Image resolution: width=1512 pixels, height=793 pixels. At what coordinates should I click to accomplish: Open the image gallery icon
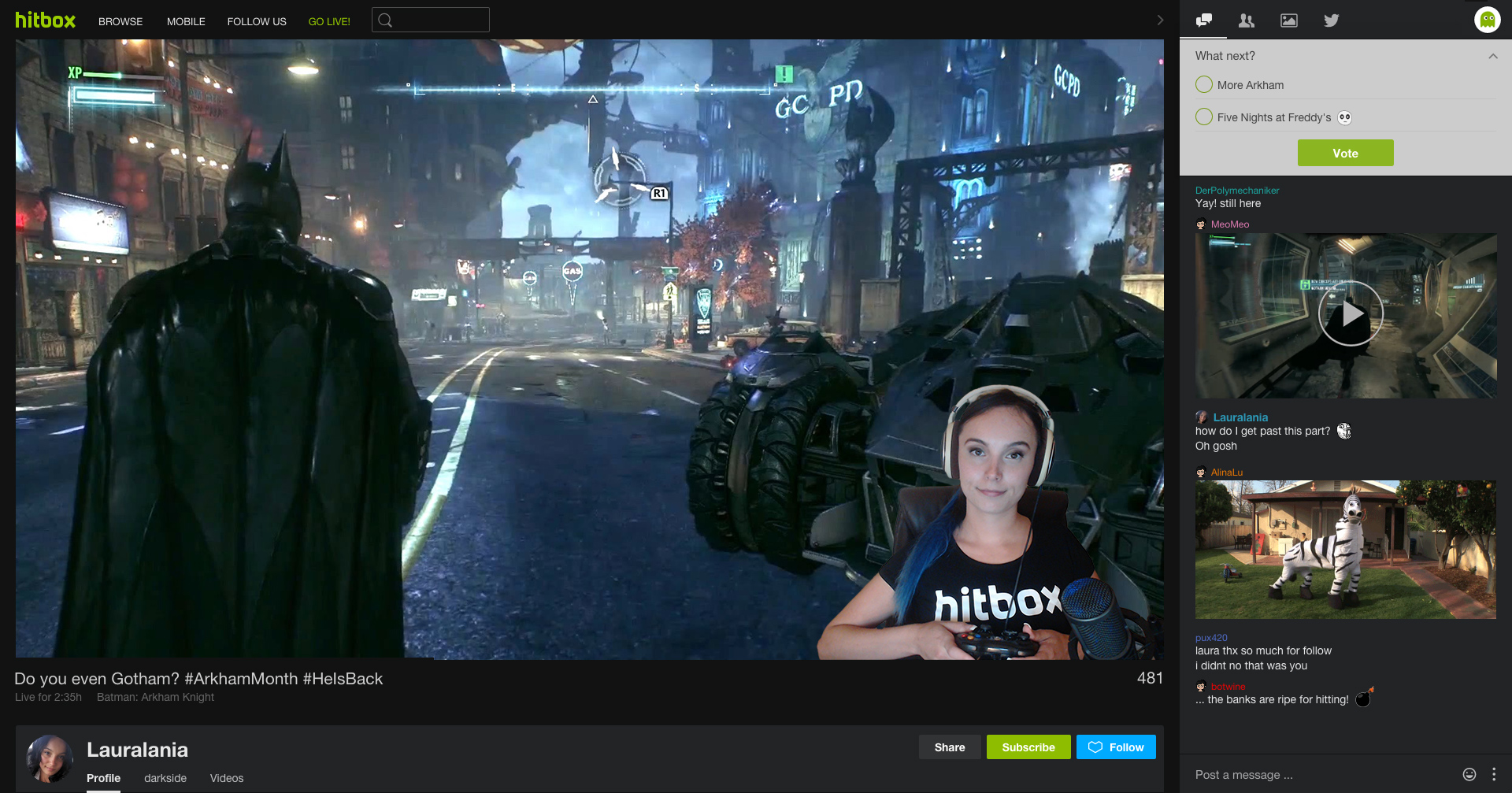pos(1288,20)
